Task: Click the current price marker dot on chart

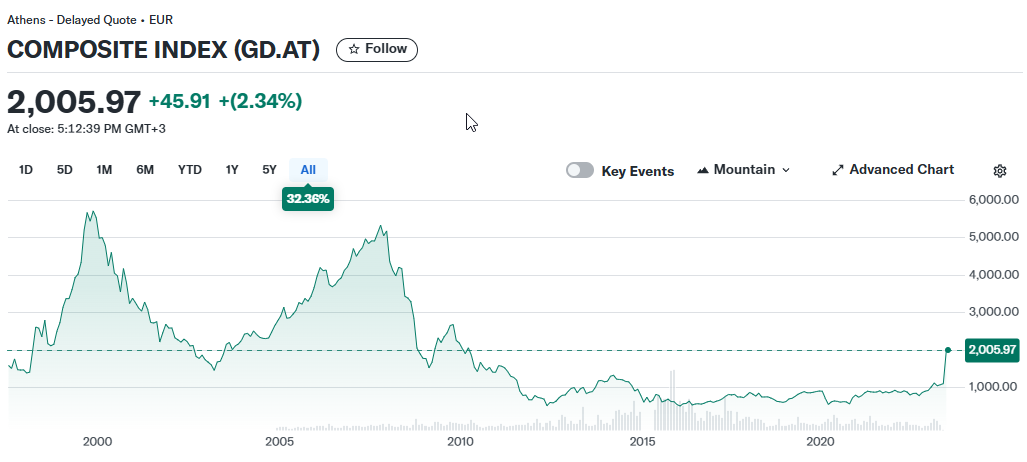Action: [x=947, y=350]
